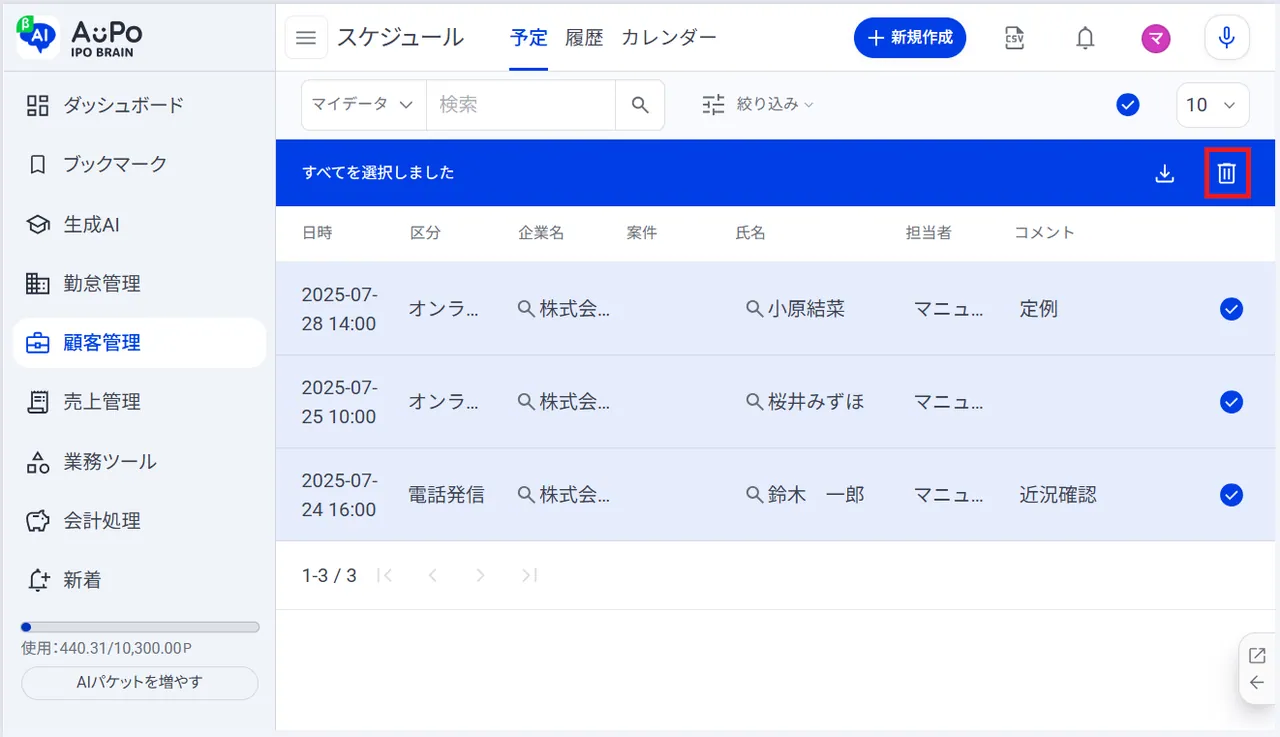The height and width of the screenshot is (737, 1280).
Task: Toggle the select-all checkmark in toolbar
Action: 1128,105
